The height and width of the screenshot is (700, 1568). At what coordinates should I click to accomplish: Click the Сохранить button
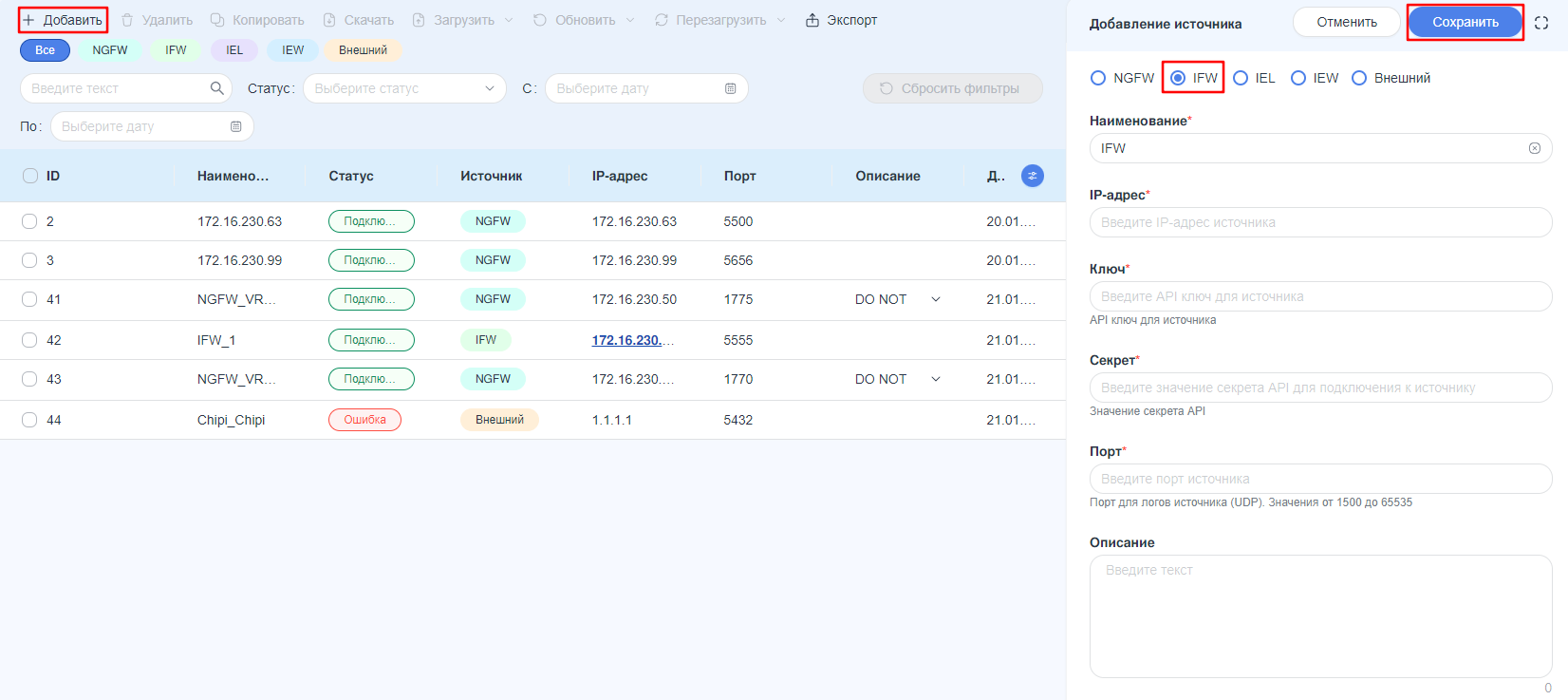(1465, 22)
